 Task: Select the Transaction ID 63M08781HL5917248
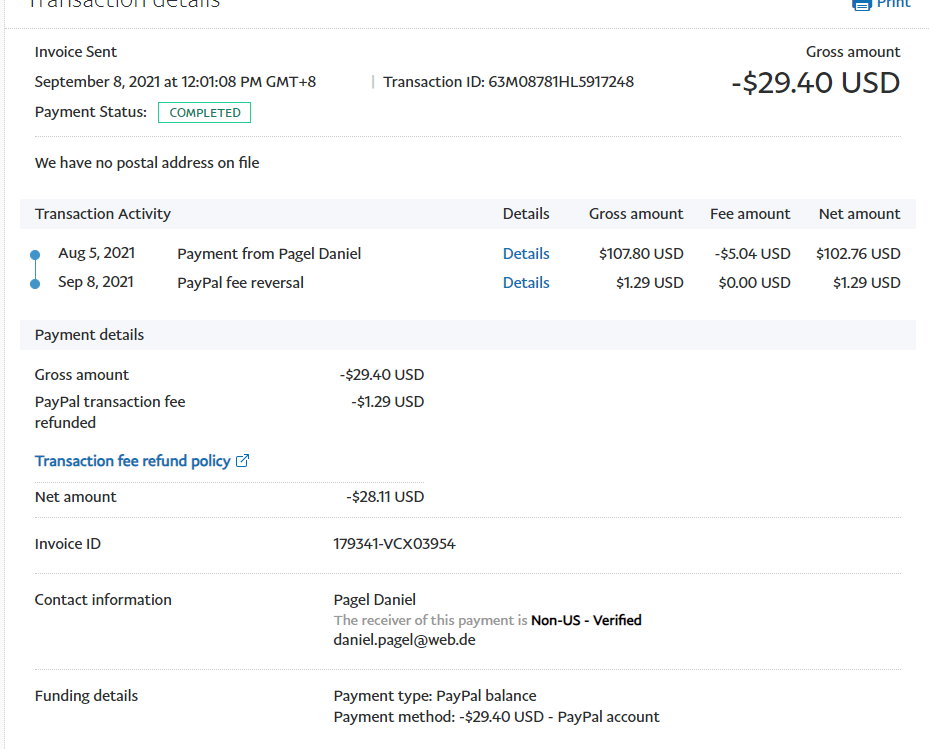click(561, 82)
